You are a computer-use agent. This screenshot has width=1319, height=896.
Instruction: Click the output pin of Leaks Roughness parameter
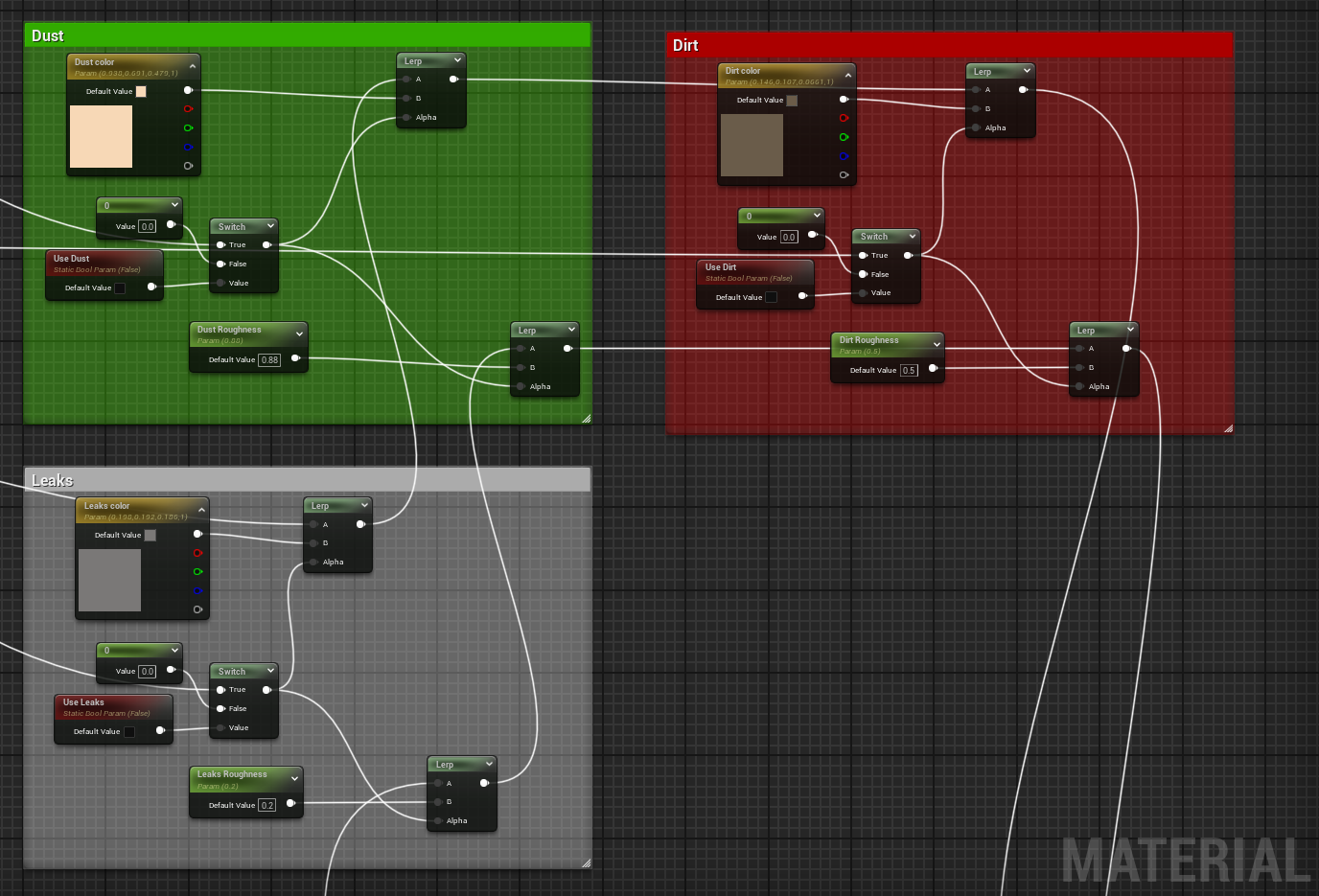[291, 804]
